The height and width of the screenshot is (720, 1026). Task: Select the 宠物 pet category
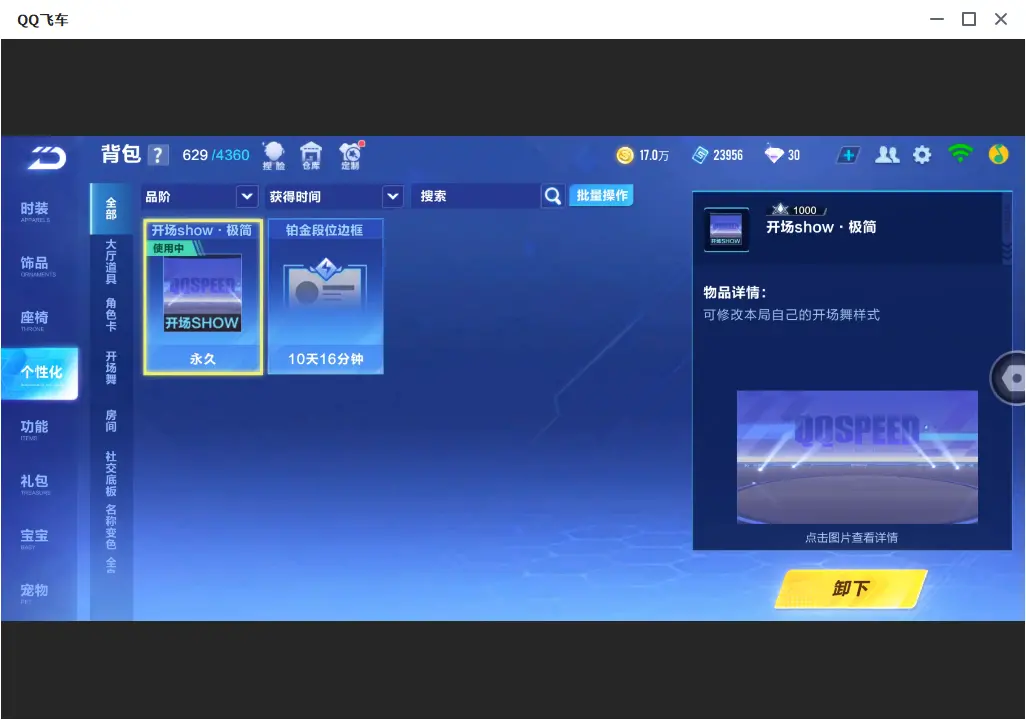click(35, 592)
